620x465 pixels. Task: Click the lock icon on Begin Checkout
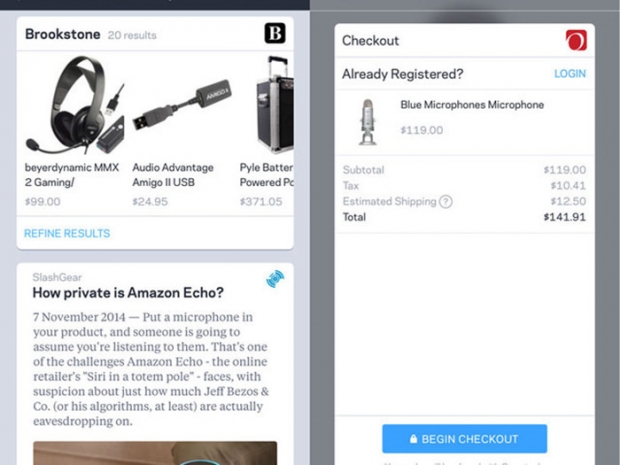coord(411,439)
